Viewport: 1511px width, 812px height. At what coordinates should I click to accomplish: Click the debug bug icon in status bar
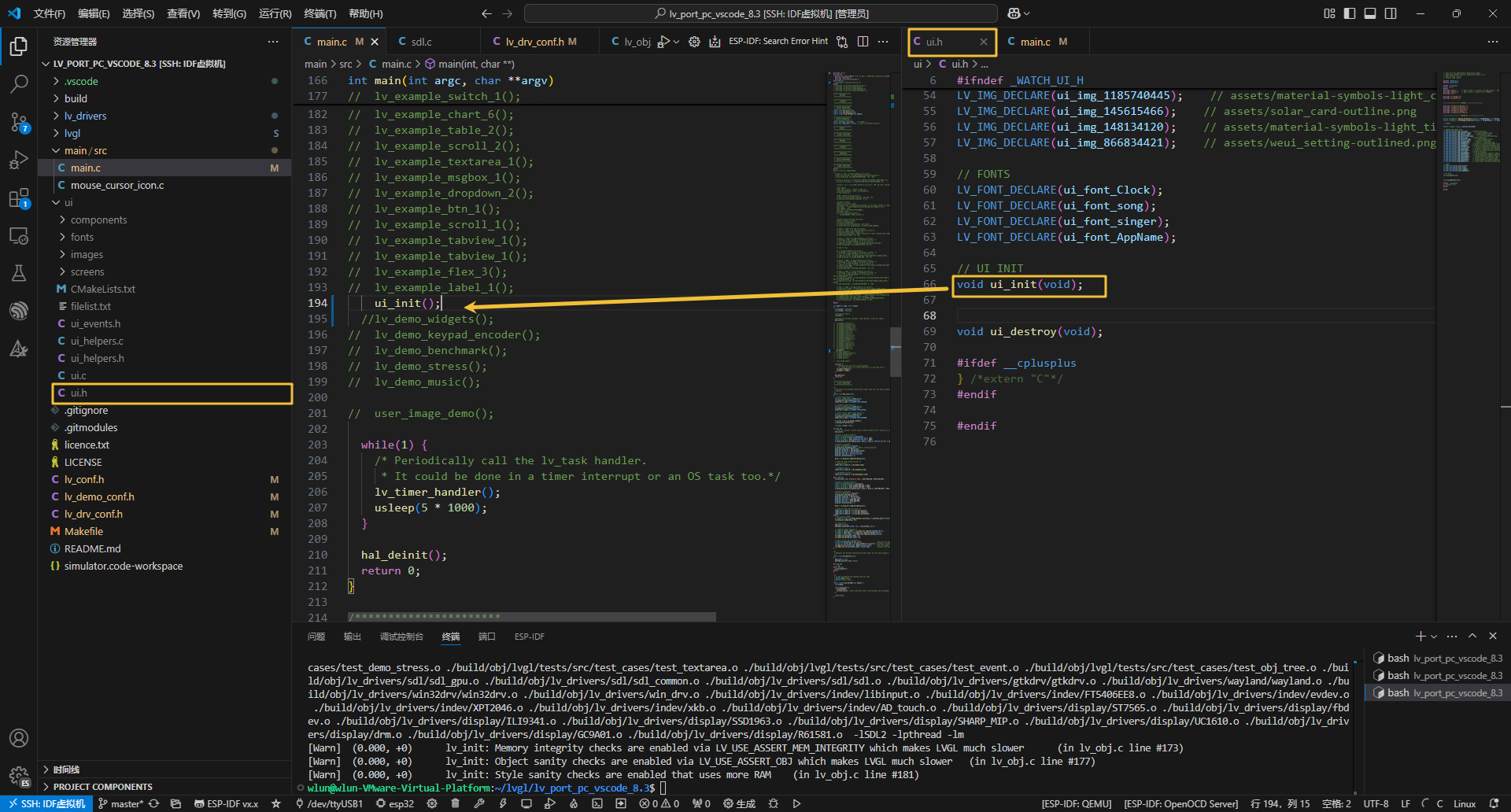774,803
